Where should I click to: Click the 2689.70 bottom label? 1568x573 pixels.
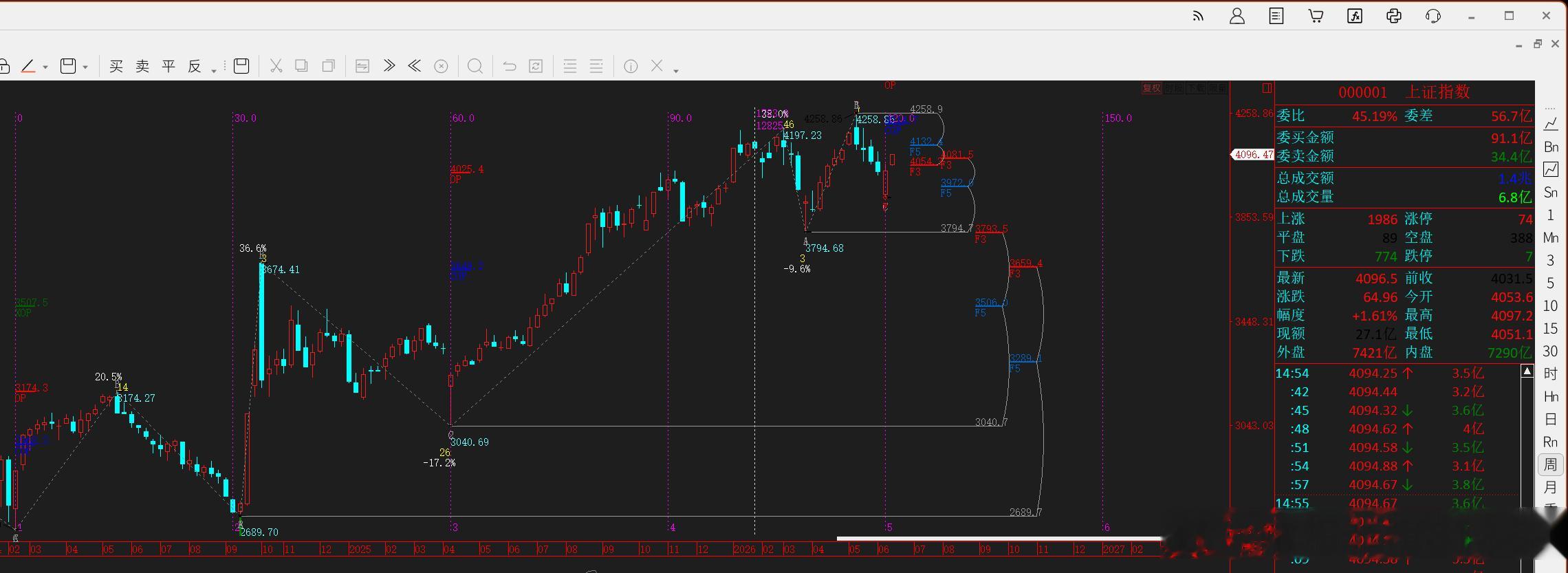[259, 532]
